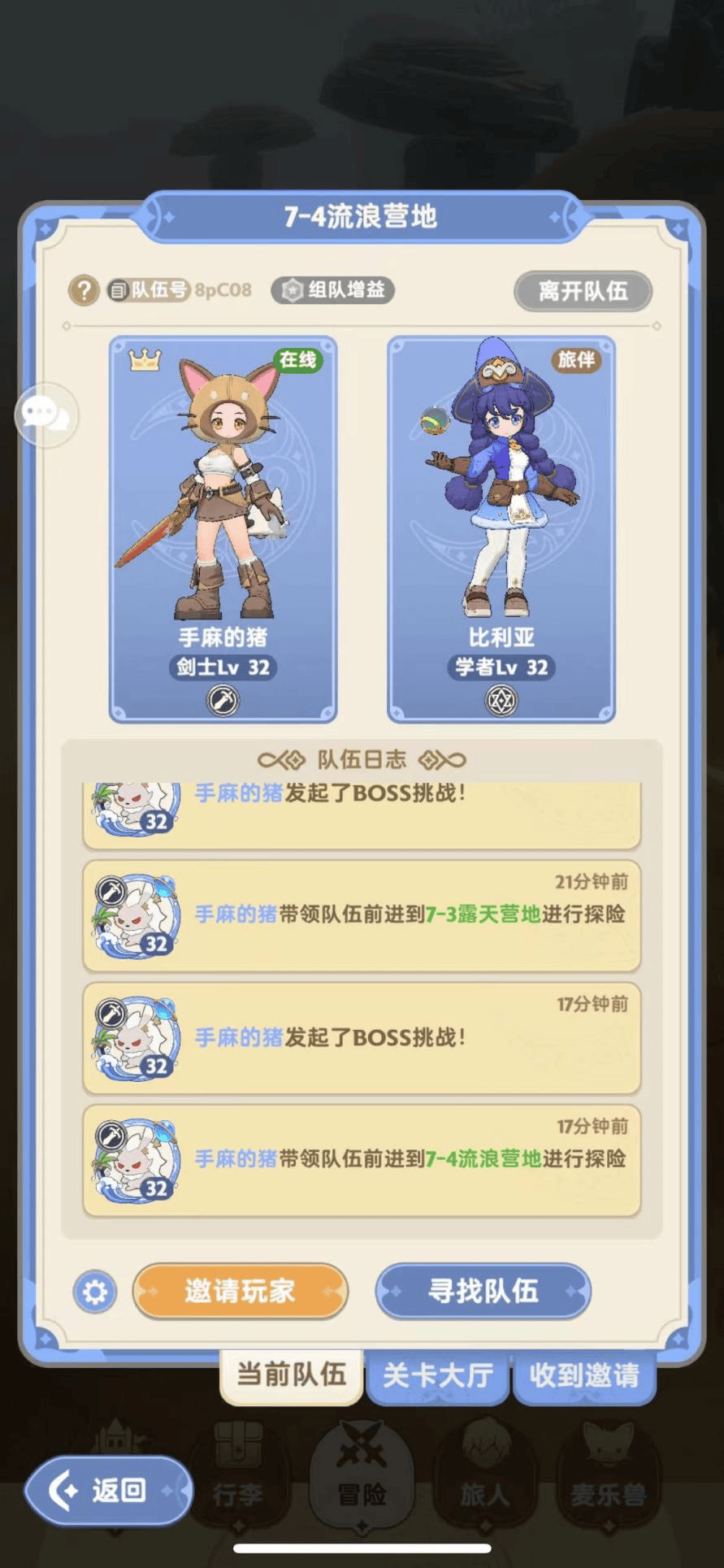Leave team with 离开队伍 button
The height and width of the screenshot is (1568, 724).
pyautogui.click(x=583, y=291)
